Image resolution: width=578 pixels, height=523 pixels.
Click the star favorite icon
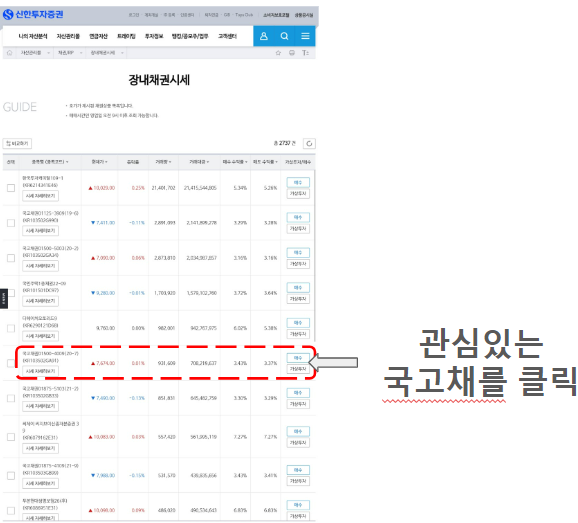[x=278, y=53]
